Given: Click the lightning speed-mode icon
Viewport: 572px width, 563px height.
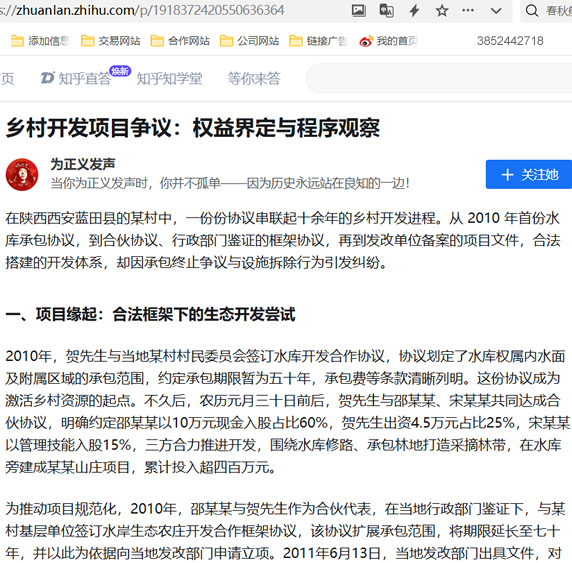Looking at the screenshot, I should 414,10.
